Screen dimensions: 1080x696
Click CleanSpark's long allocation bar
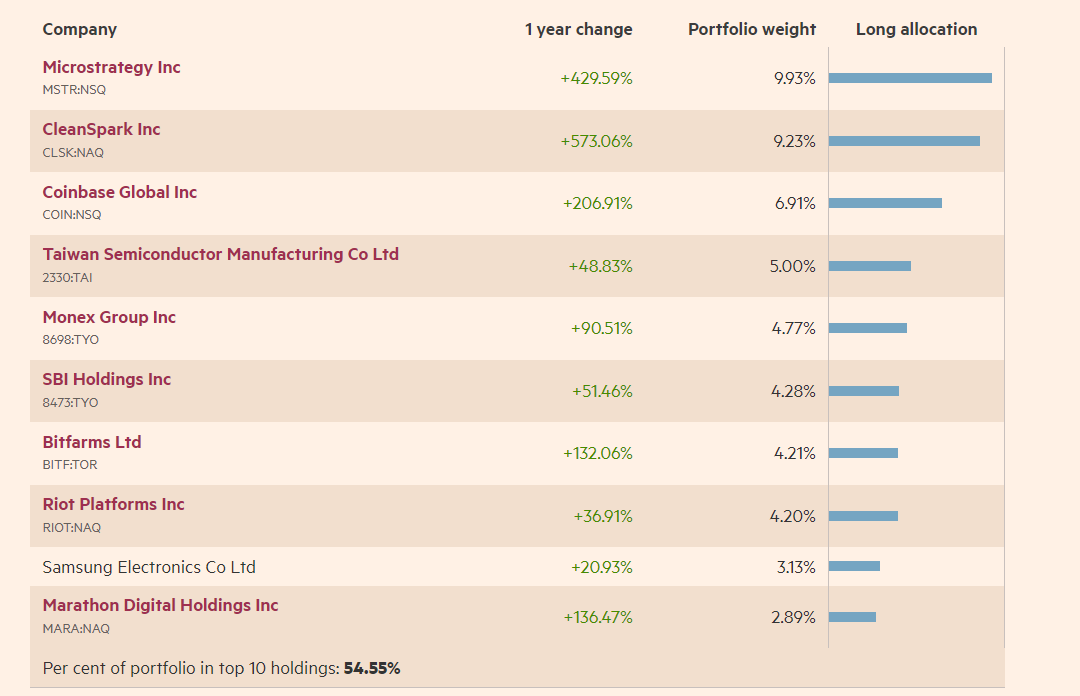coord(904,141)
